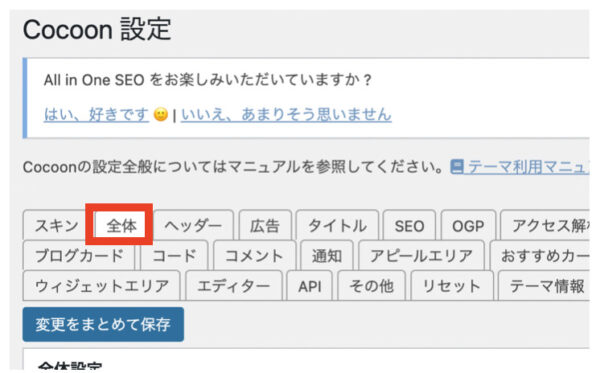Open the 広告 tab
Image resolution: width=600 pixels, height=373 pixels.
[265, 225]
